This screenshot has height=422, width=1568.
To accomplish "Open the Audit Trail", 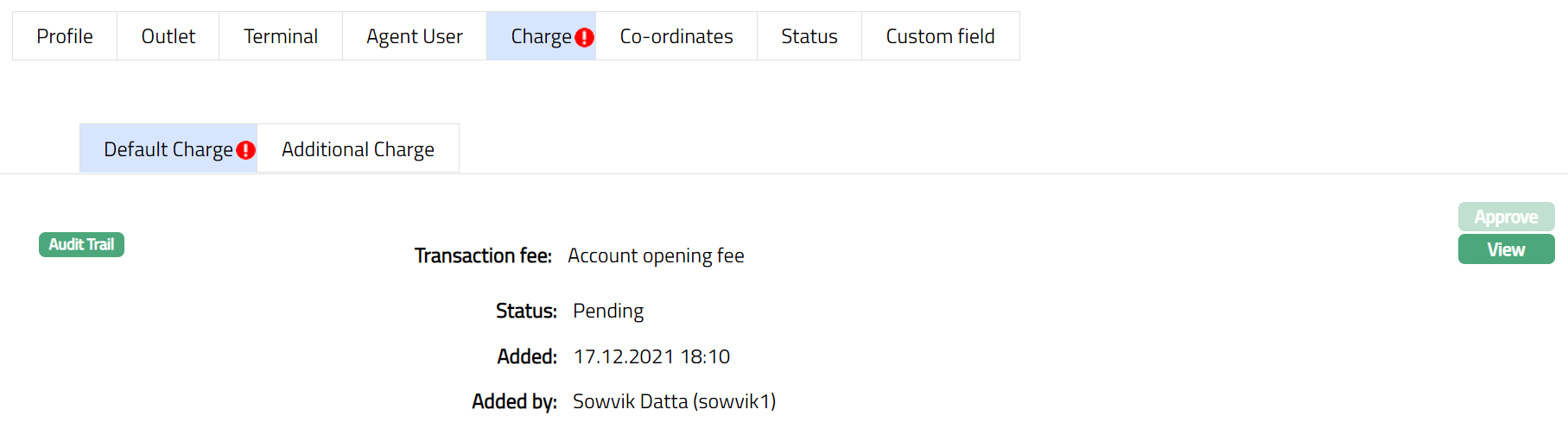I will click(81, 244).
